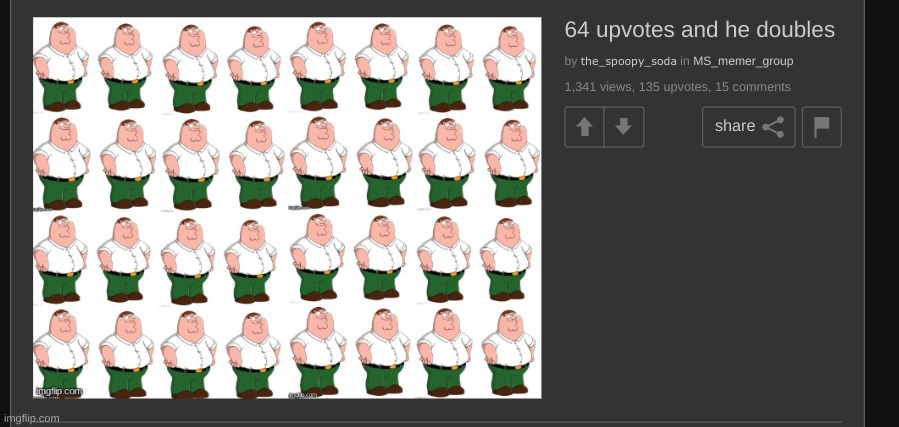Click the '1,341 views' stat text
Viewport: 899px width, 427px height.
[x=599, y=87]
